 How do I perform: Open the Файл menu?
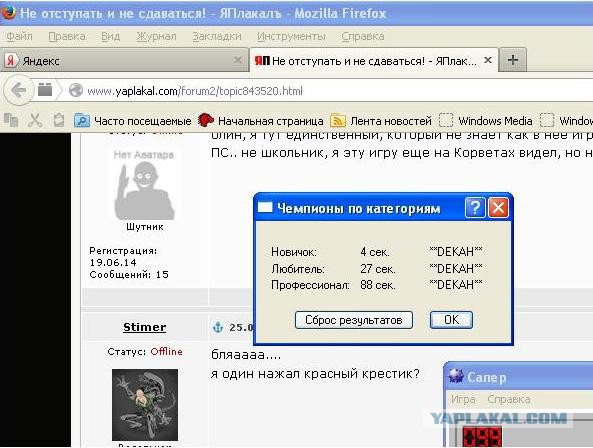point(19,36)
